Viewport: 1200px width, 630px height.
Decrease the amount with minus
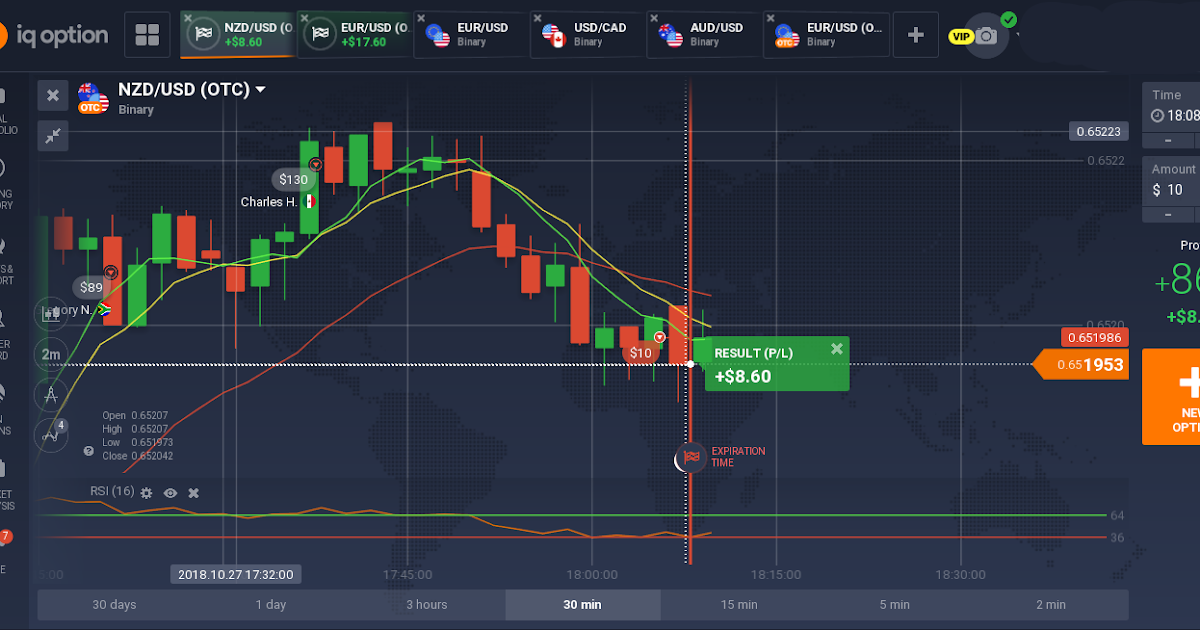click(1167, 214)
